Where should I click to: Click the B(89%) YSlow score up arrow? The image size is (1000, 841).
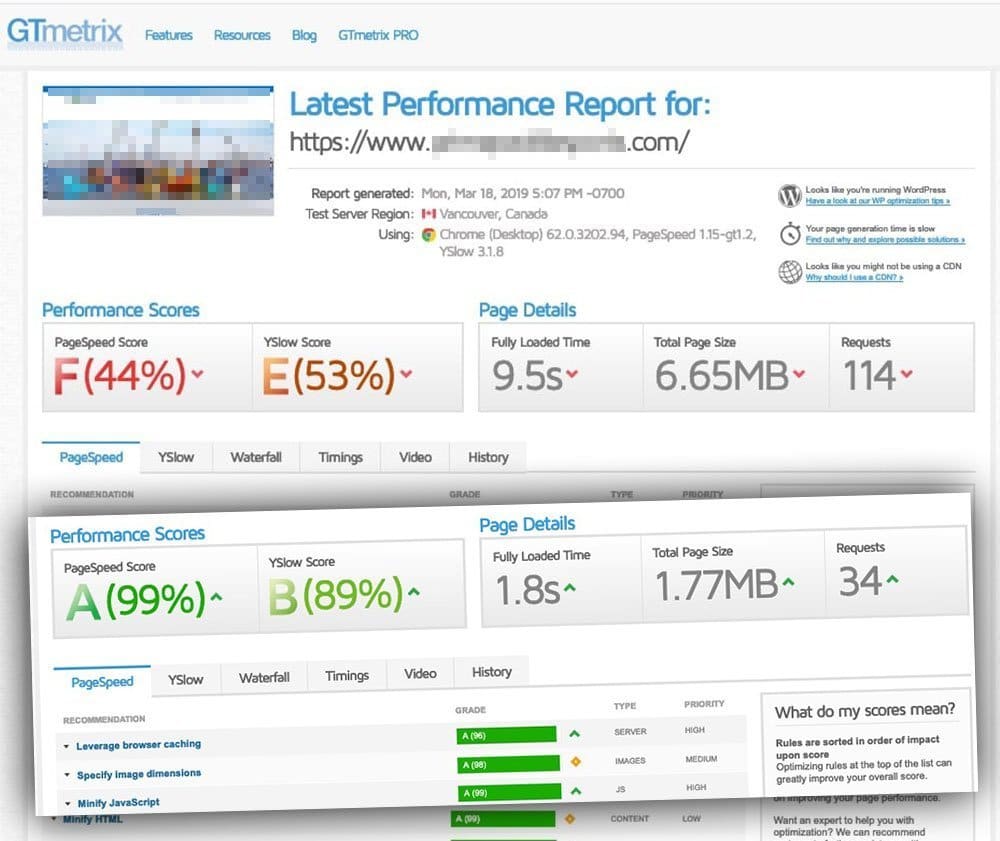pyautogui.click(x=414, y=592)
